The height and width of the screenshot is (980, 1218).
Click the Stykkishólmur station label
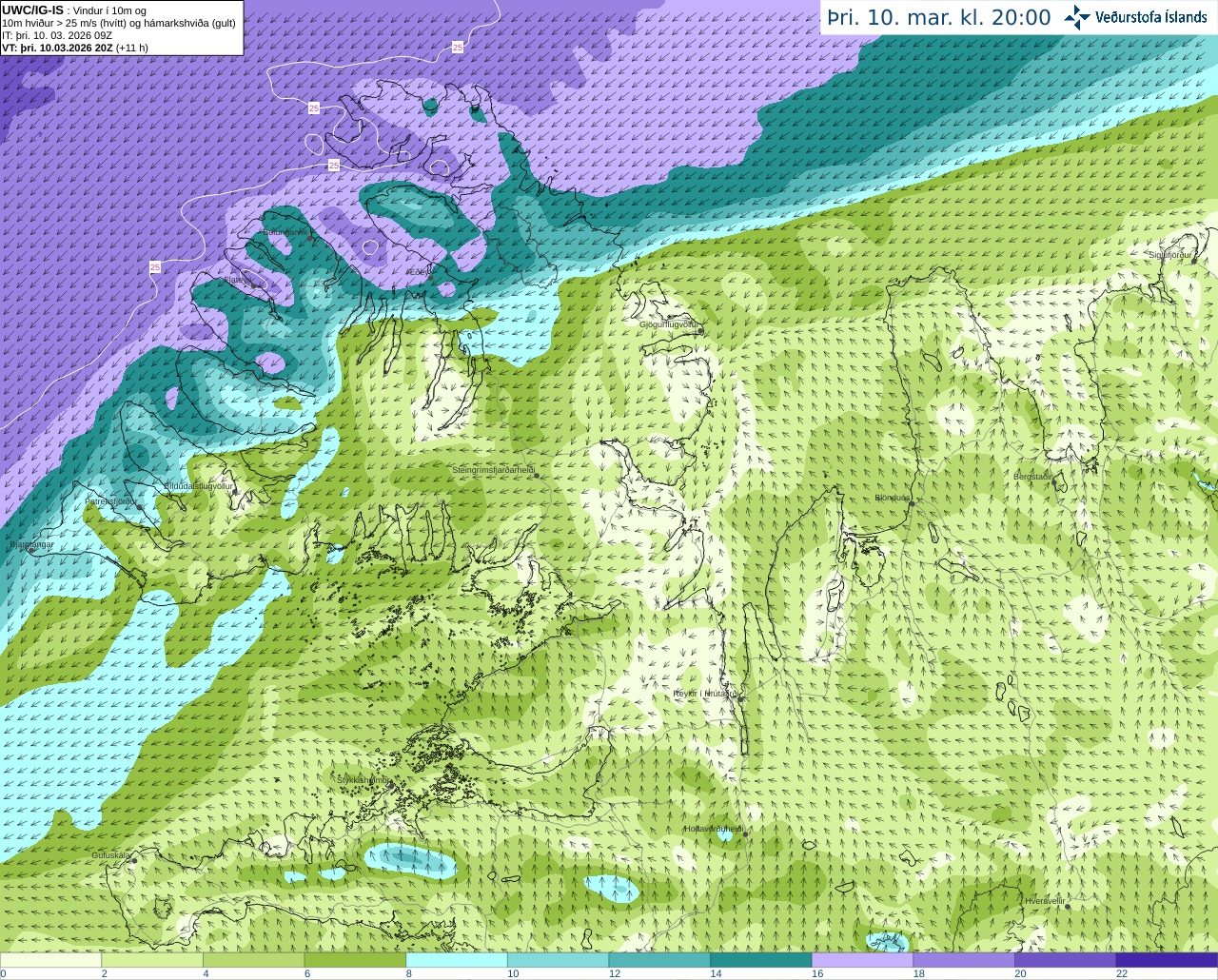(363, 779)
